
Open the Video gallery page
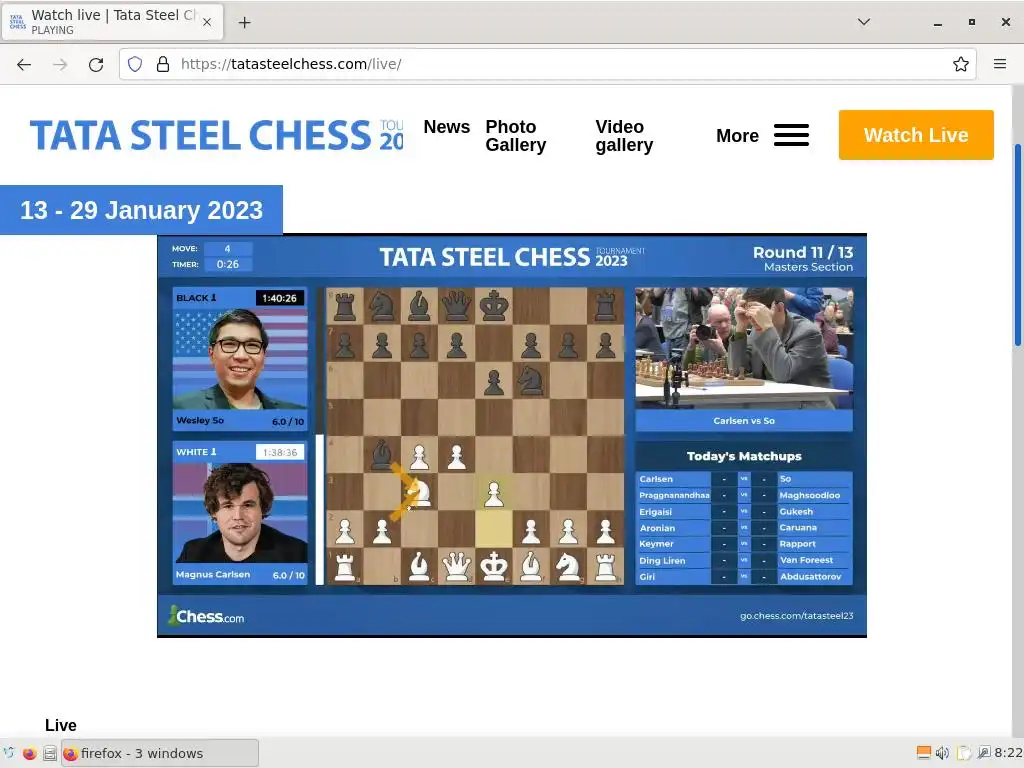click(x=624, y=136)
